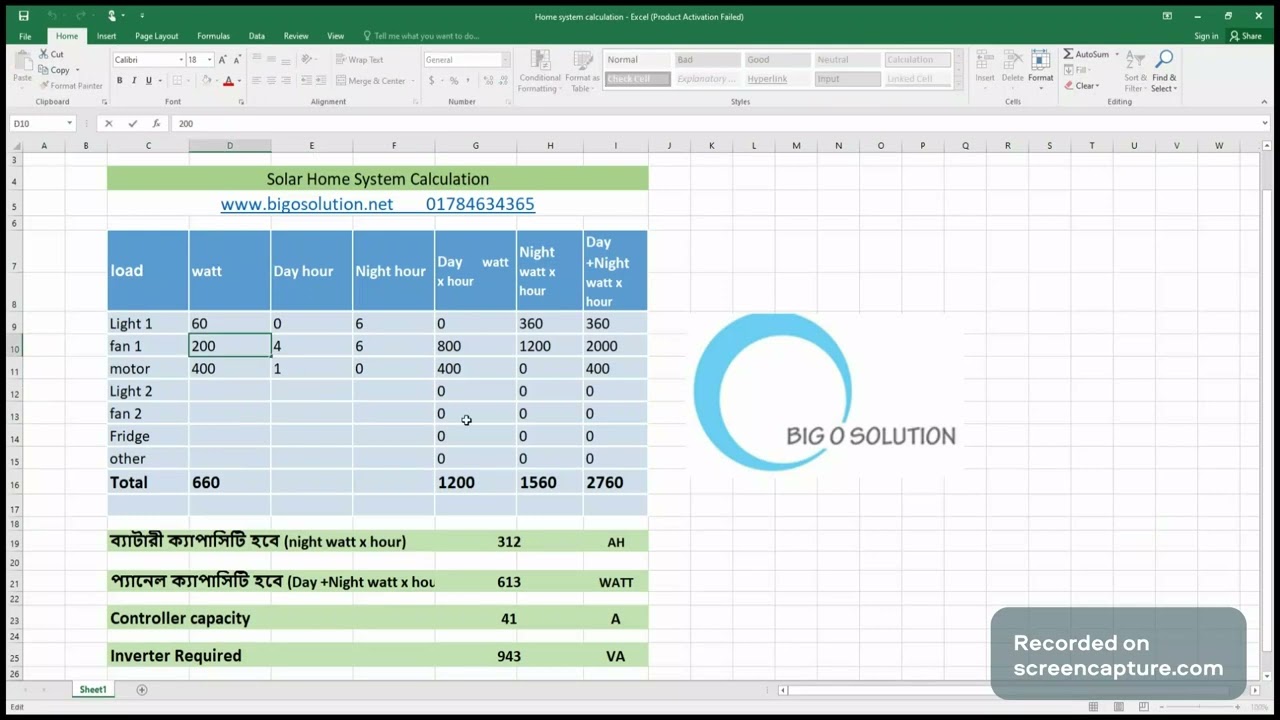Expand the Calibri font name dropdown
Screen dimensions: 1280x720
(181, 60)
